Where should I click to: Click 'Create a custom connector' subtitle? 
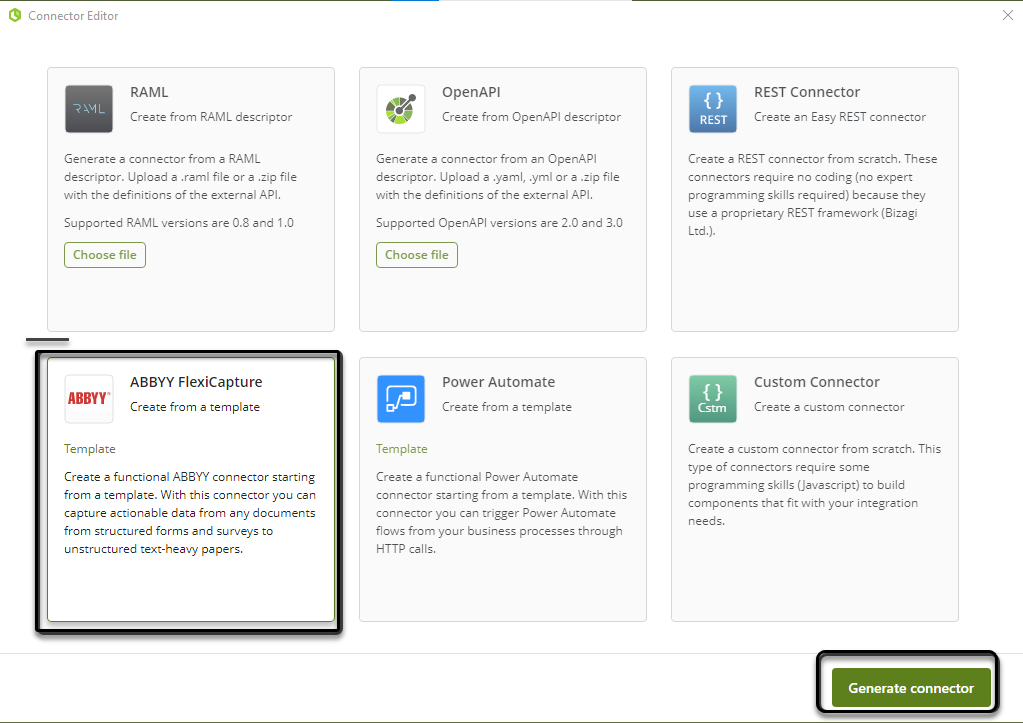coord(829,407)
